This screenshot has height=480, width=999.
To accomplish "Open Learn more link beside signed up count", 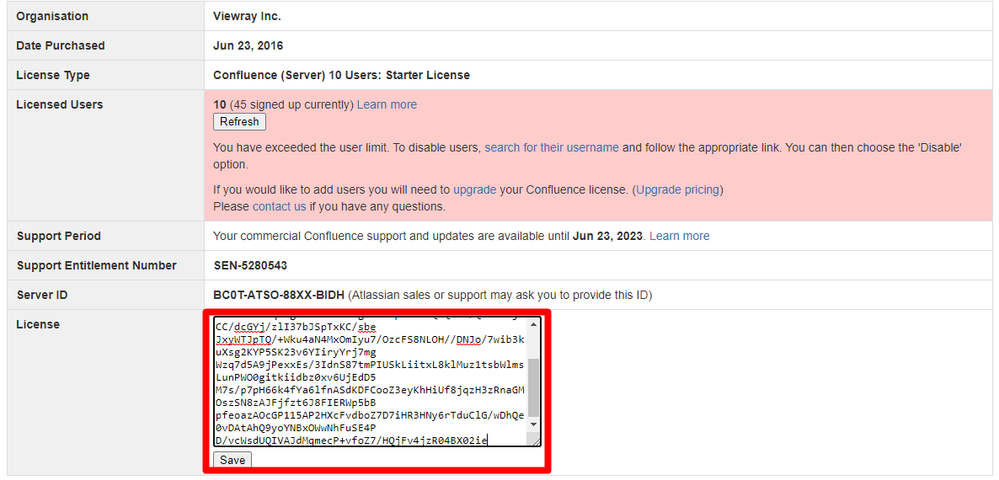I will click(387, 105).
